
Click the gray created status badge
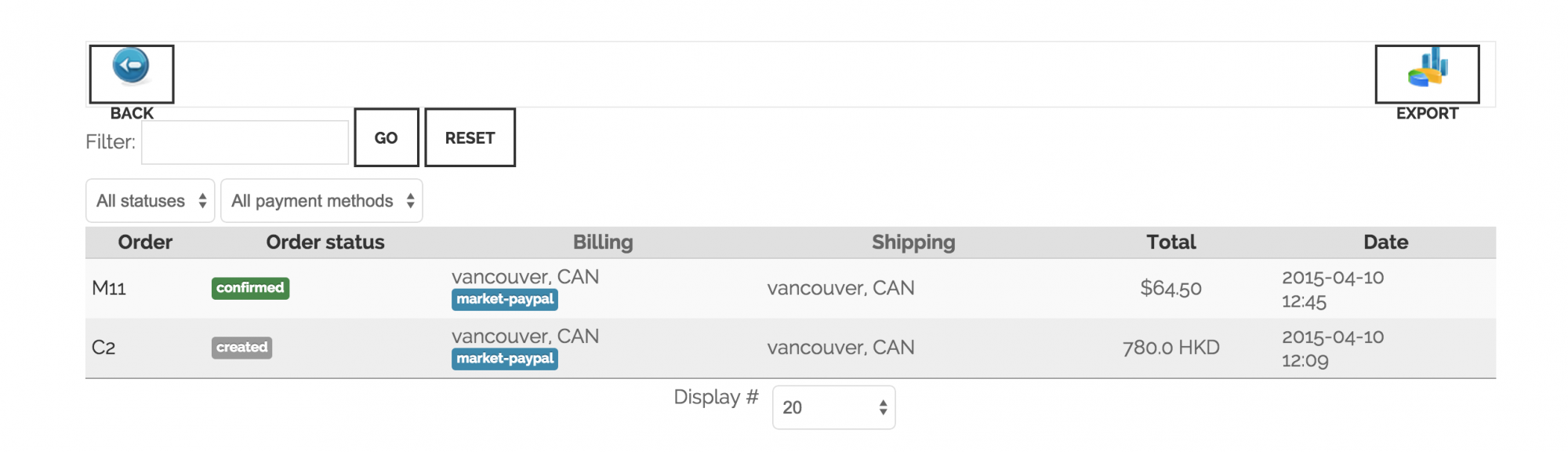pyautogui.click(x=241, y=348)
